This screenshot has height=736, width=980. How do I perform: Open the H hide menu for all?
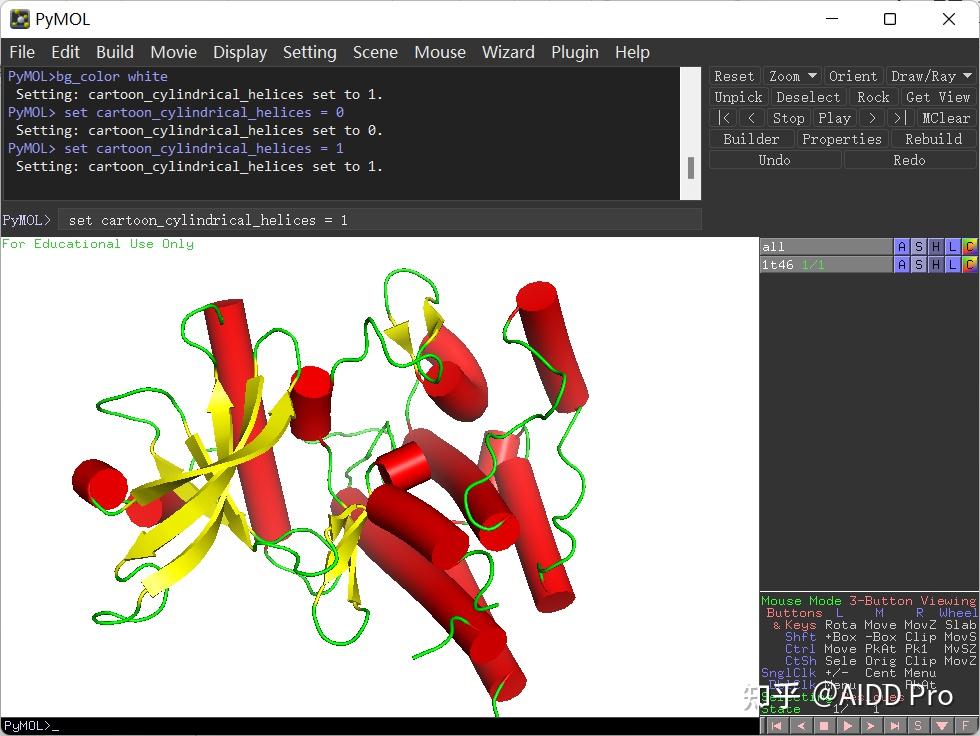tap(936, 247)
